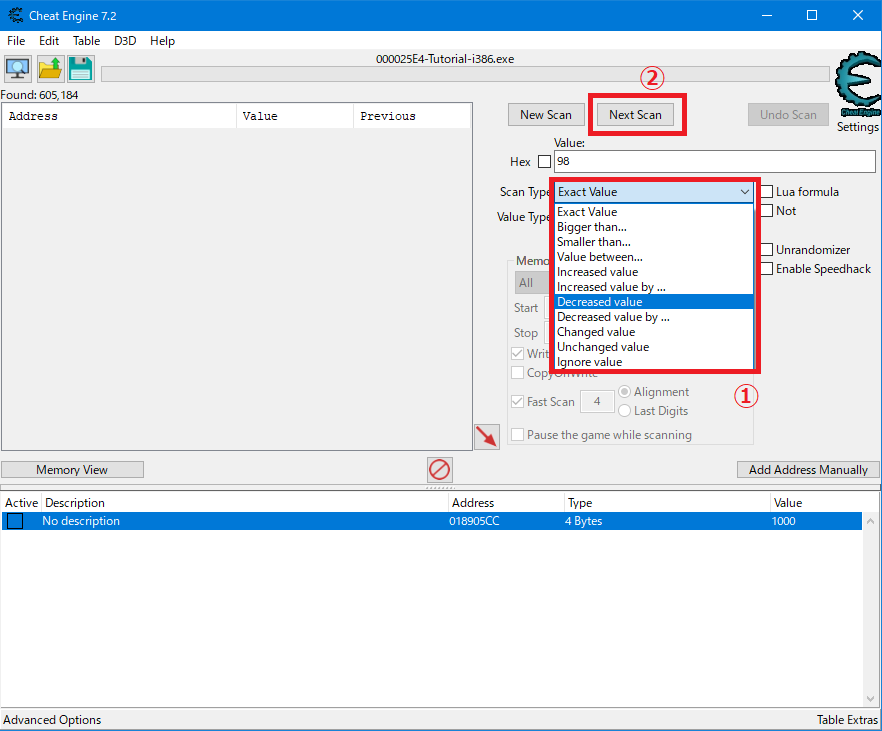Open Advanced Options

52,719
